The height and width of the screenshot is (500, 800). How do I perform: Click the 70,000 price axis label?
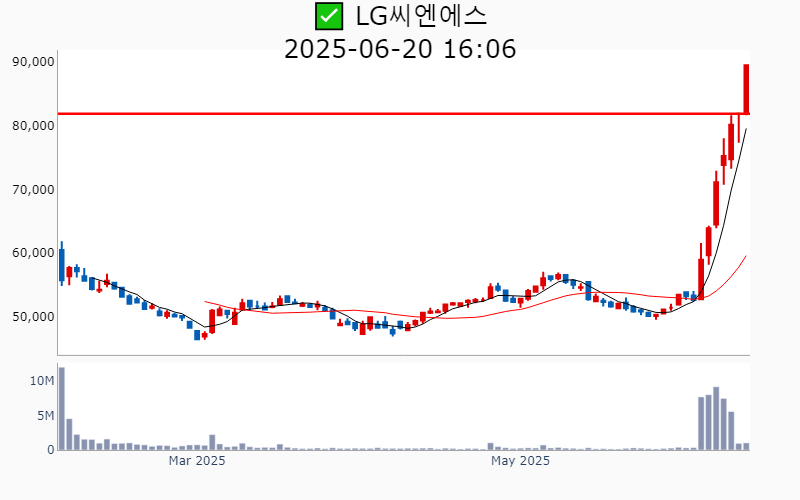coord(33,190)
